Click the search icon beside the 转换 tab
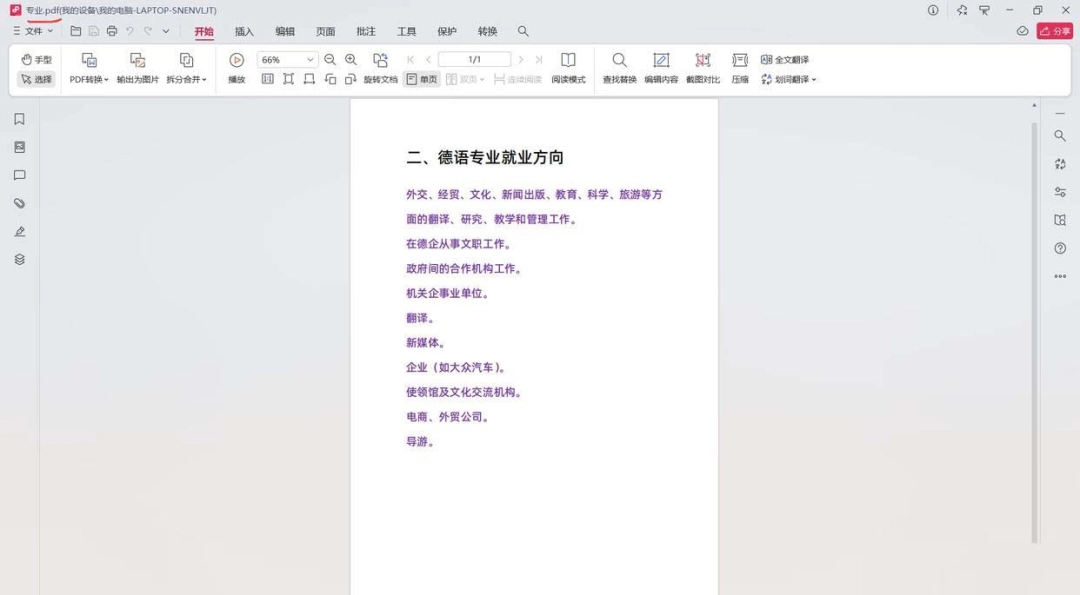Image resolution: width=1080 pixels, height=595 pixels. 523,31
